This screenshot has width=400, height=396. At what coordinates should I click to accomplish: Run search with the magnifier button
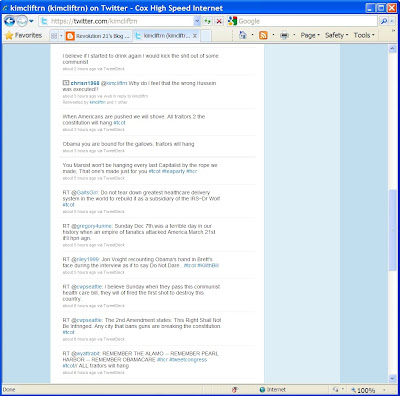(384, 21)
